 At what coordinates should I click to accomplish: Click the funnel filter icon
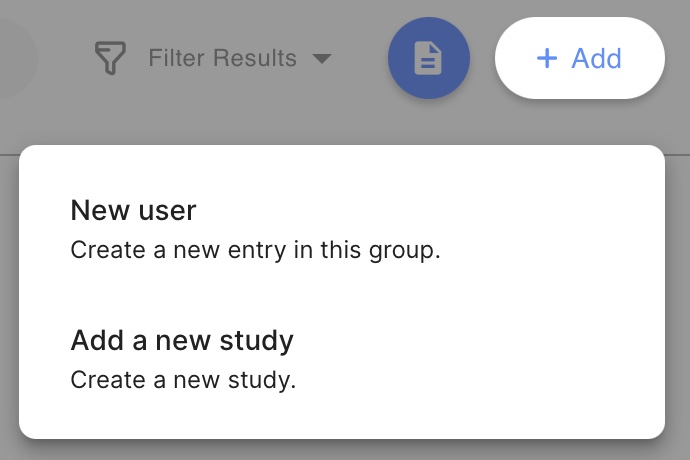(x=110, y=58)
